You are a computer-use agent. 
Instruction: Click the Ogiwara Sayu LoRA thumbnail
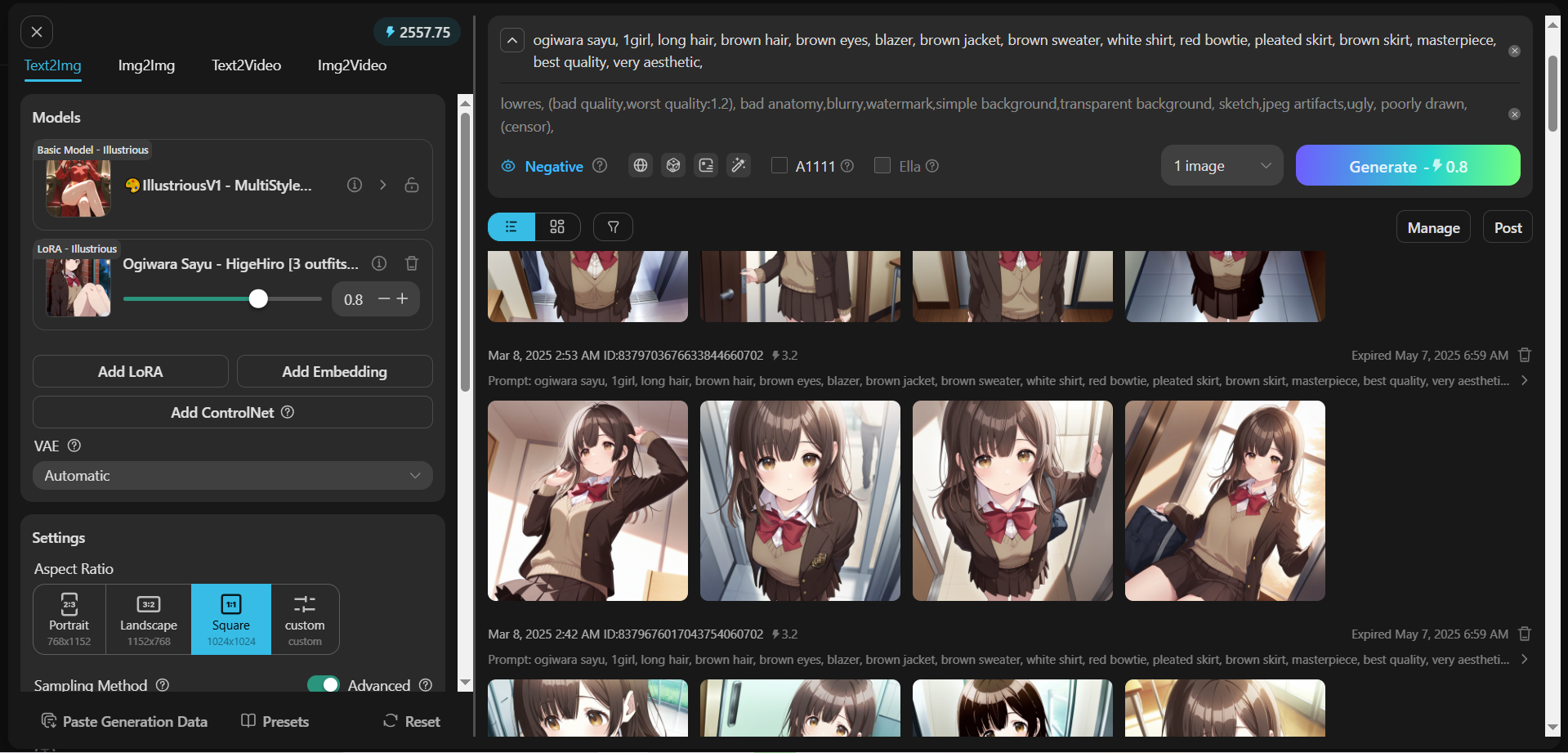pyautogui.click(x=78, y=287)
